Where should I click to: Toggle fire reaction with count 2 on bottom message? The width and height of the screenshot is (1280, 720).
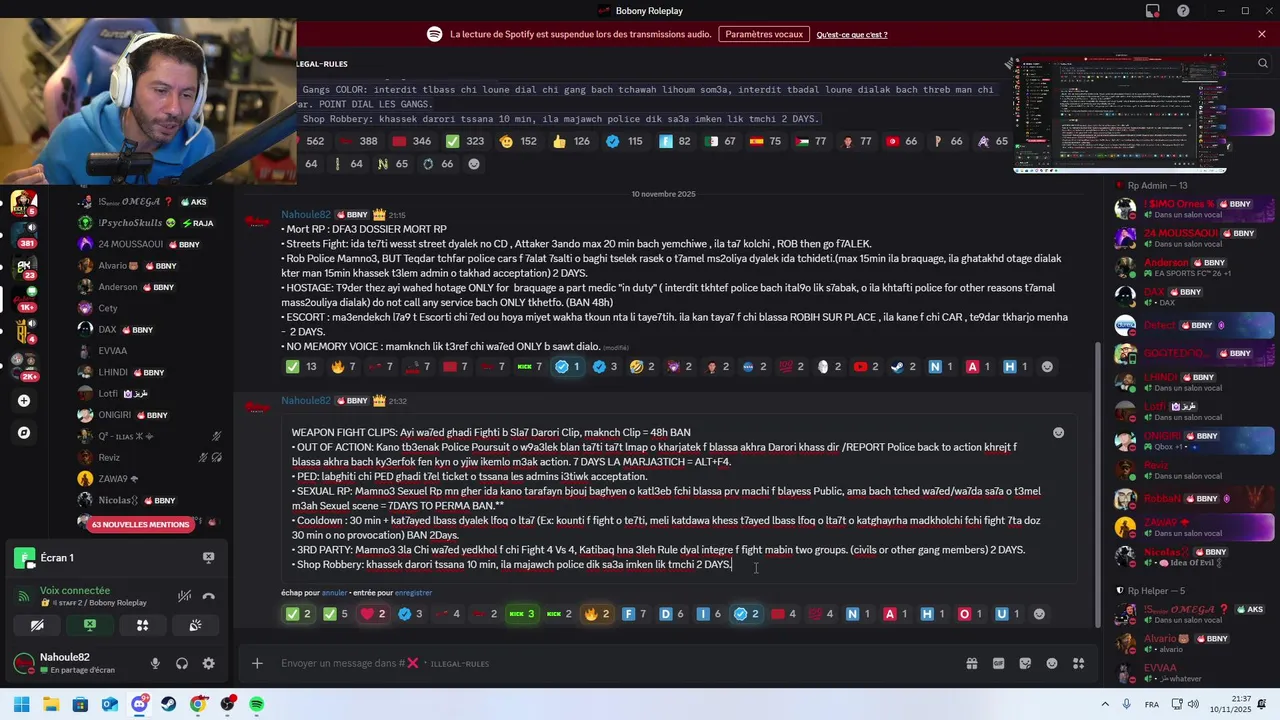coord(596,614)
